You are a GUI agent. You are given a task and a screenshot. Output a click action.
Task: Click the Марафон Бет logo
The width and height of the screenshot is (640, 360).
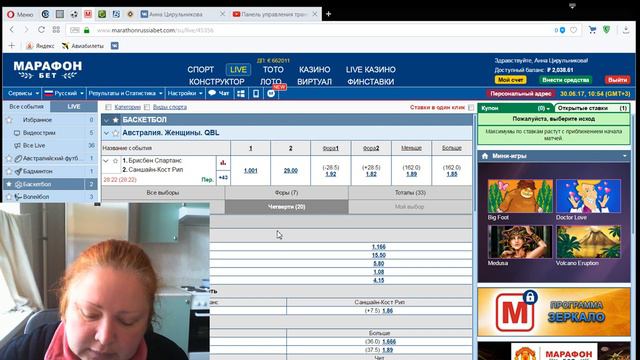[x=48, y=70]
